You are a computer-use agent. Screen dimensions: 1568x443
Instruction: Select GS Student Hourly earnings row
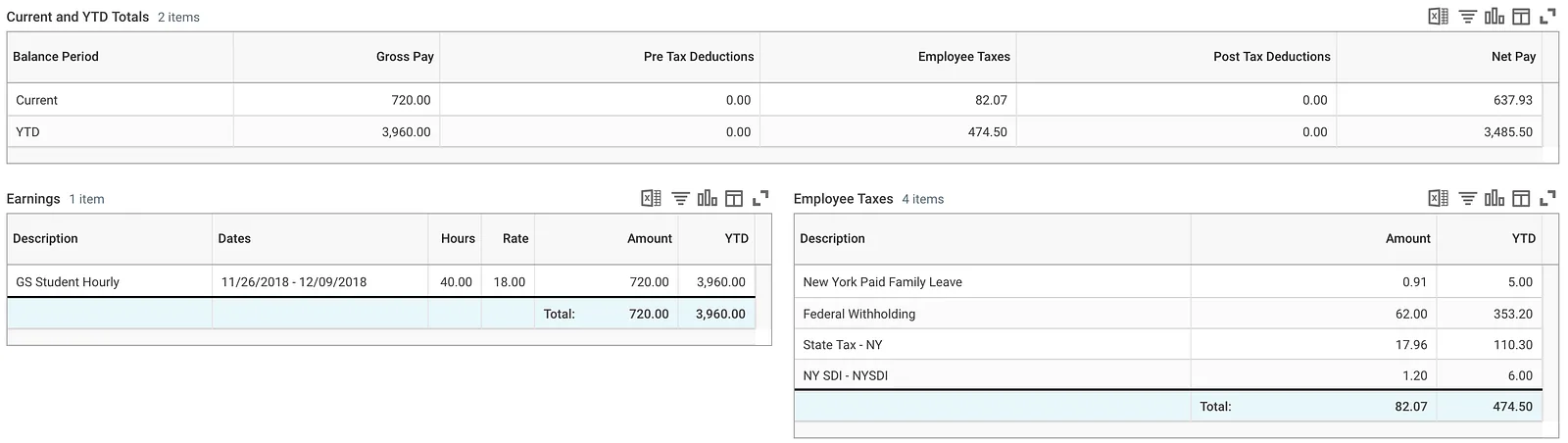[x=381, y=281]
